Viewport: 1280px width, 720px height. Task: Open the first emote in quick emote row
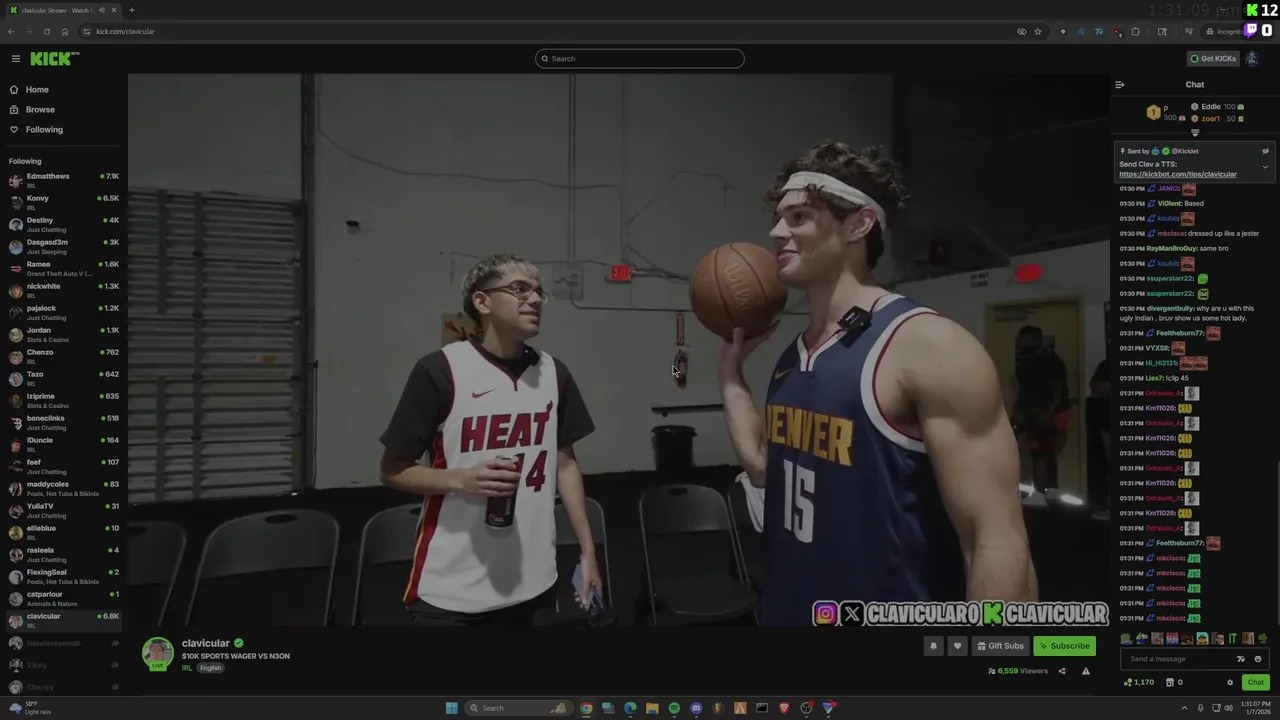point(1126,639)
